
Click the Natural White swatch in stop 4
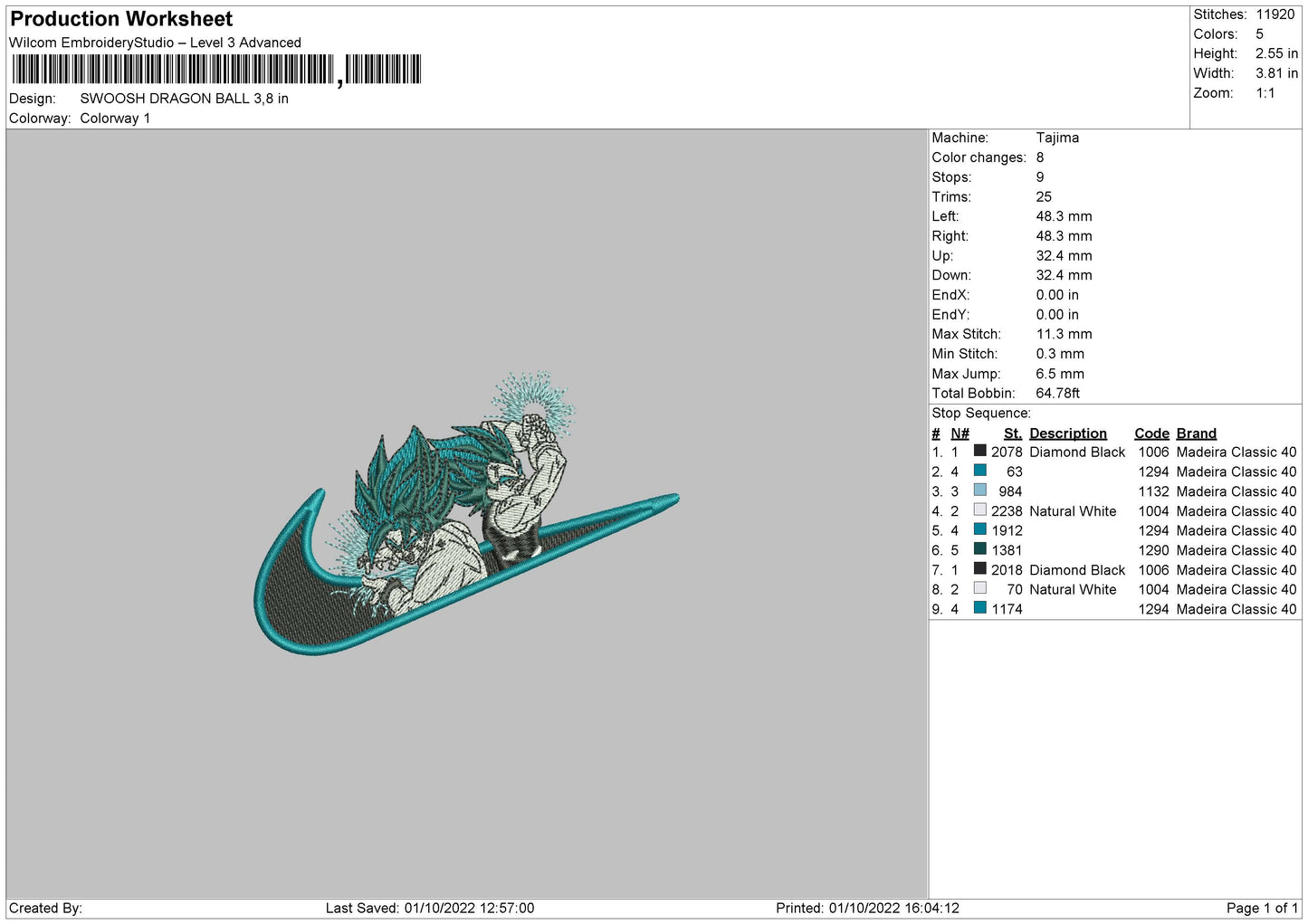coord(979,510)
